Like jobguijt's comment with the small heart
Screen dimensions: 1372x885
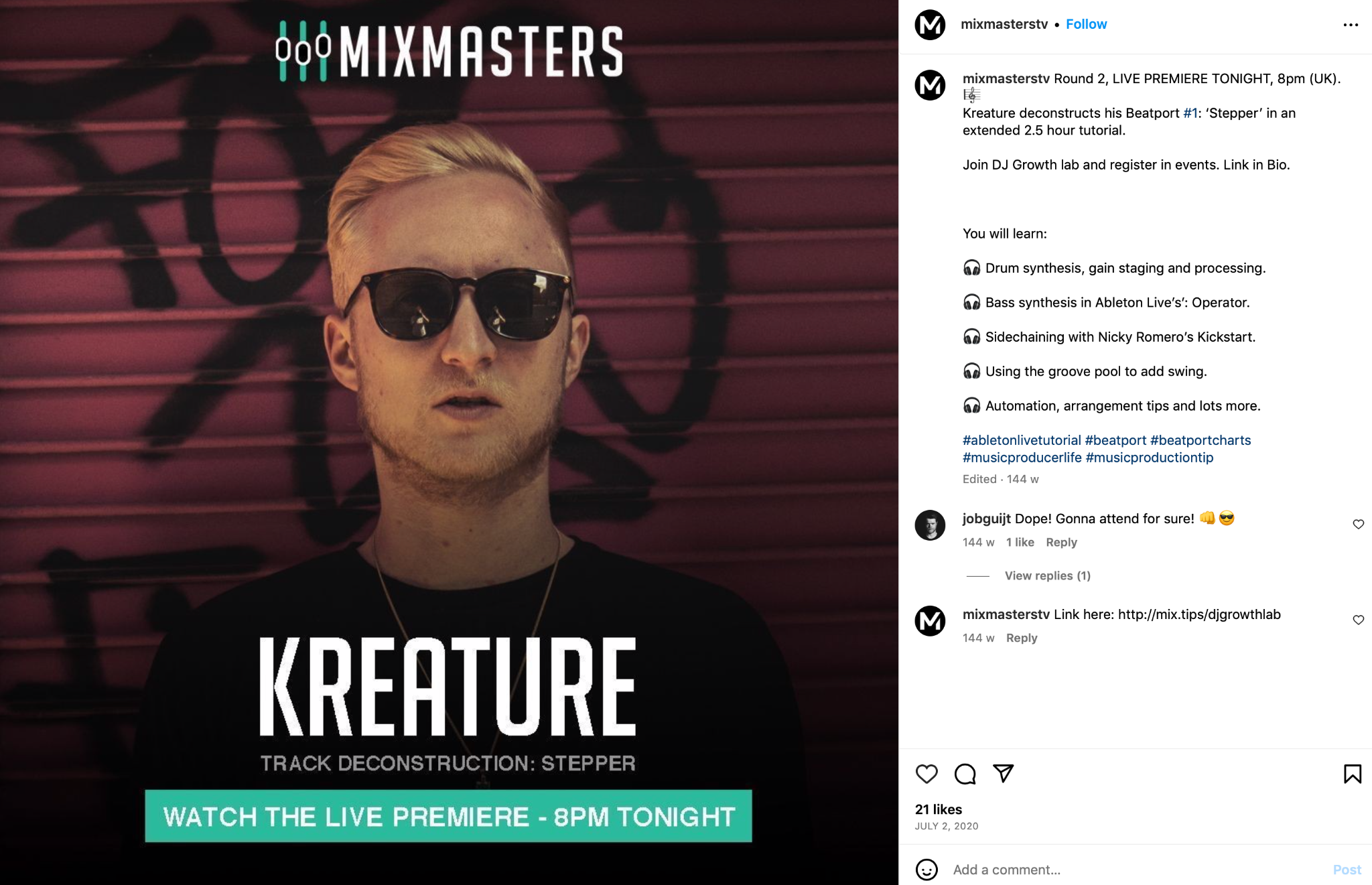click(x=1358, y=524)
